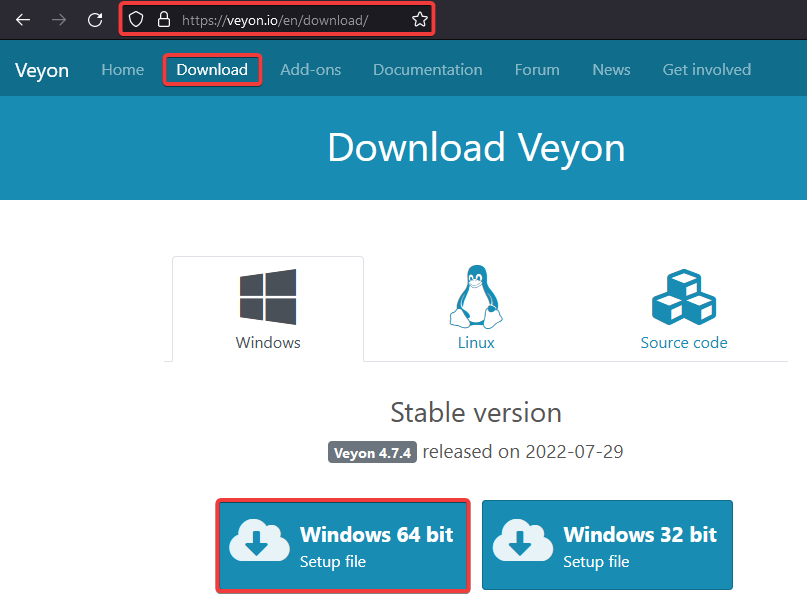
Task: Go to Home in navigation bar
Action: click(123, 70)
